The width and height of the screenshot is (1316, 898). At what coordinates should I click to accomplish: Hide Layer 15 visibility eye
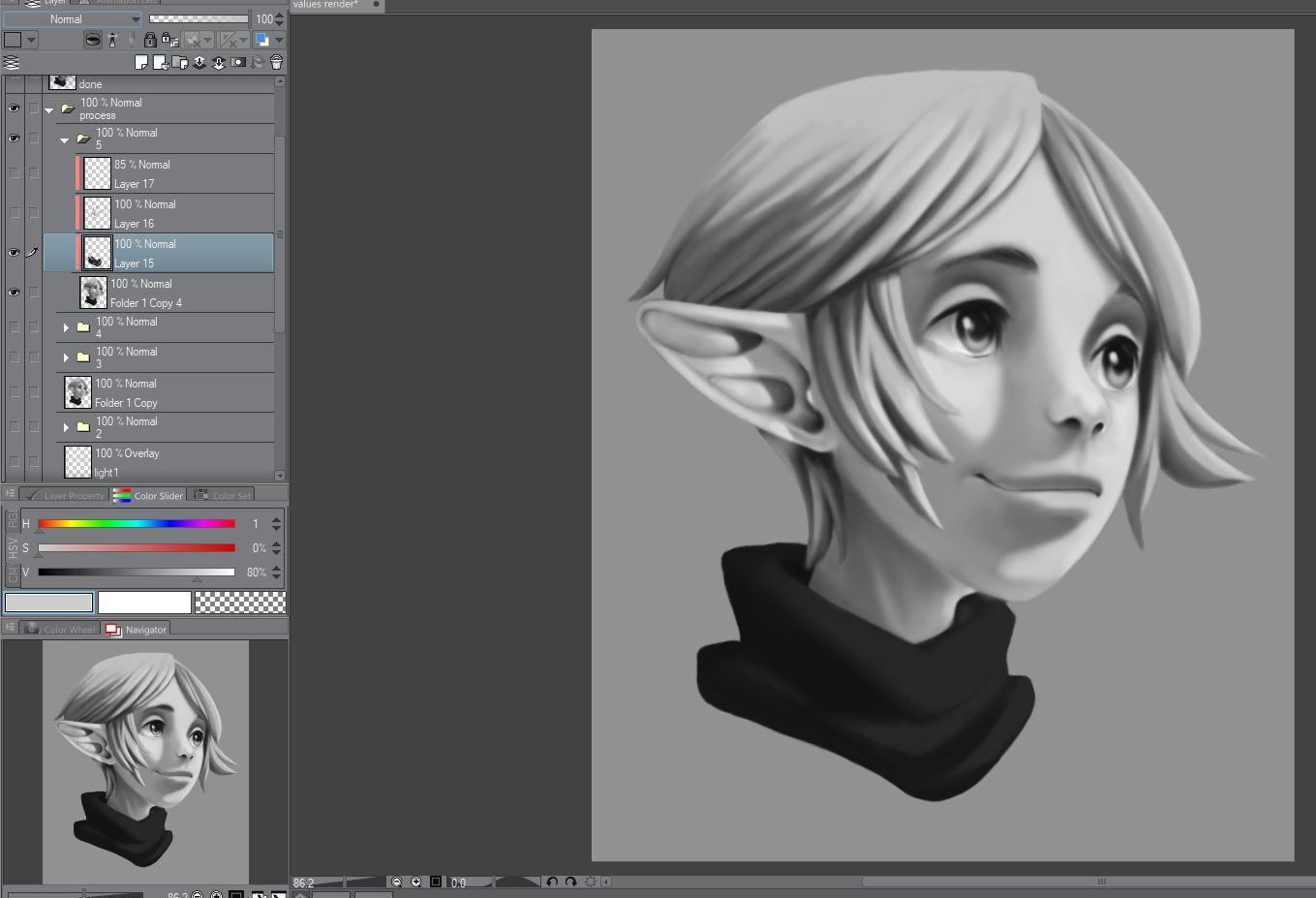[x=14, y=253]
